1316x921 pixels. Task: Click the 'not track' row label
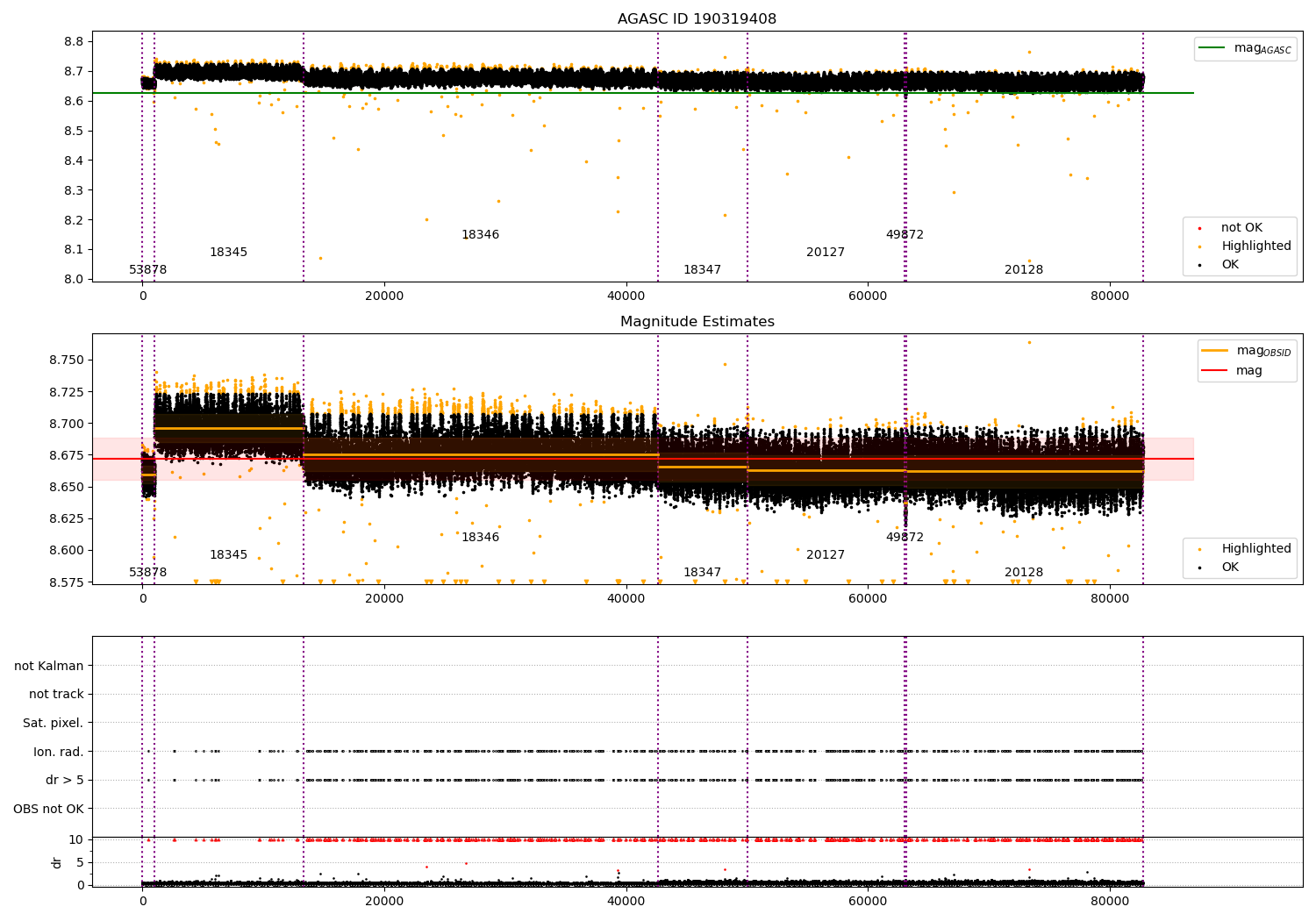click(x=56, y=695)
